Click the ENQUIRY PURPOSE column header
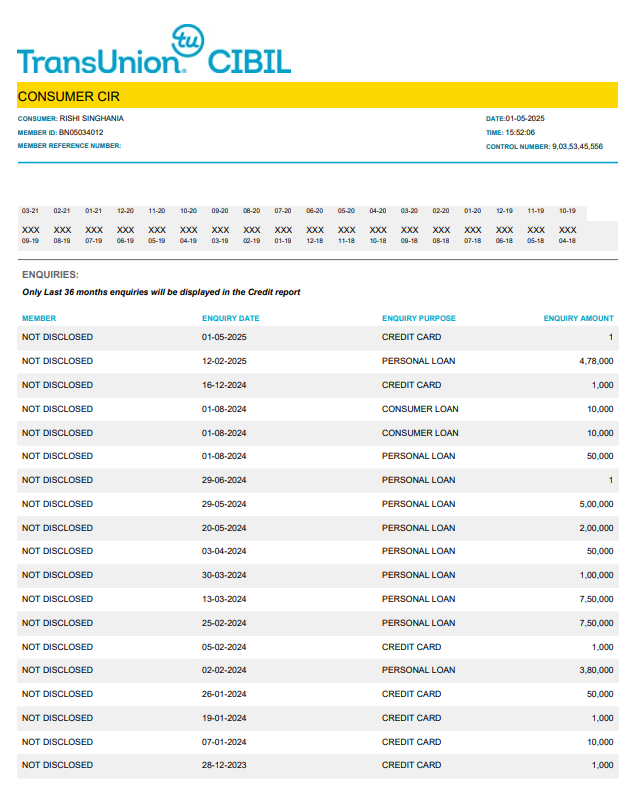Viewport: 626px width, 797px height. 418,318
